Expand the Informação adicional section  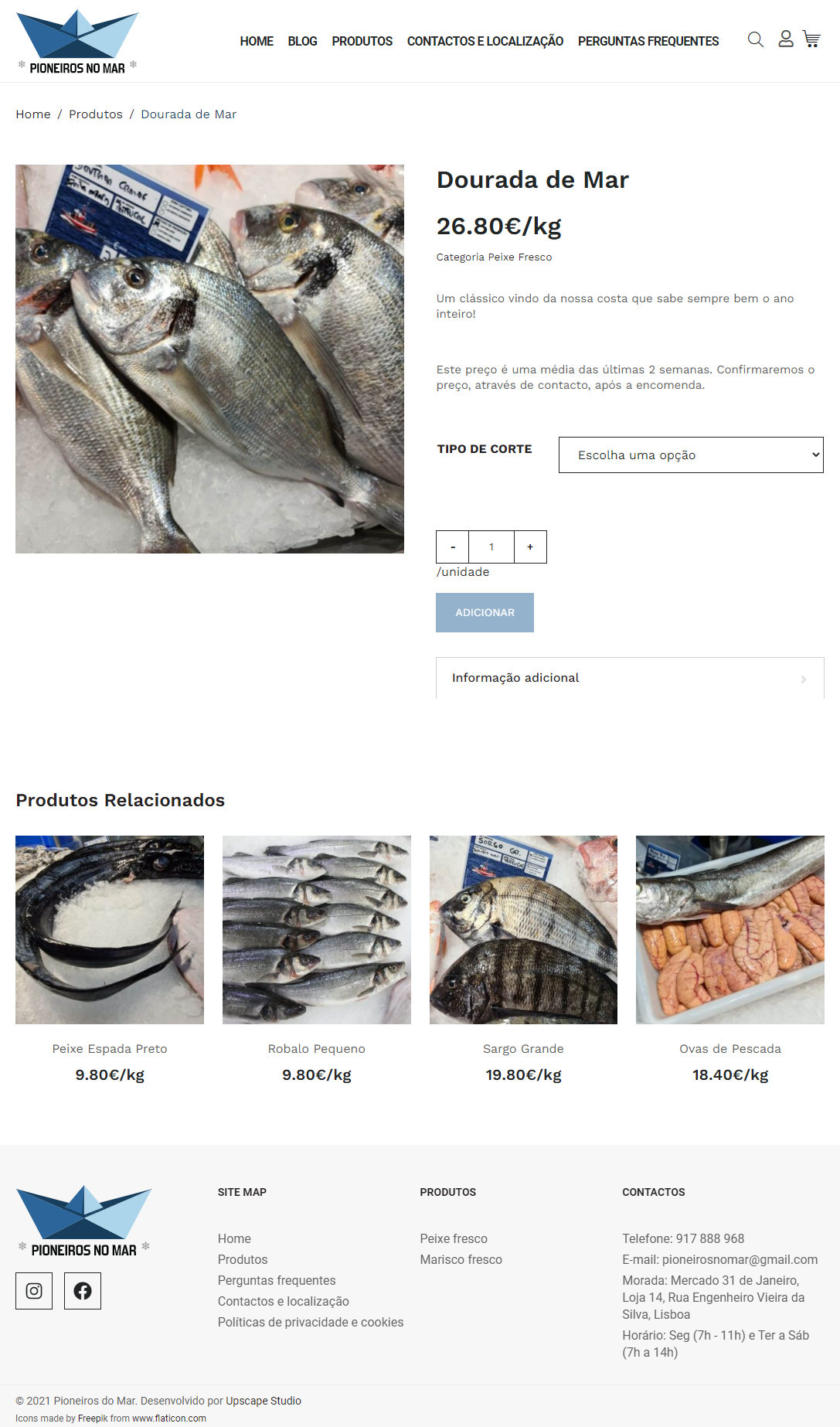coord(630,678)
